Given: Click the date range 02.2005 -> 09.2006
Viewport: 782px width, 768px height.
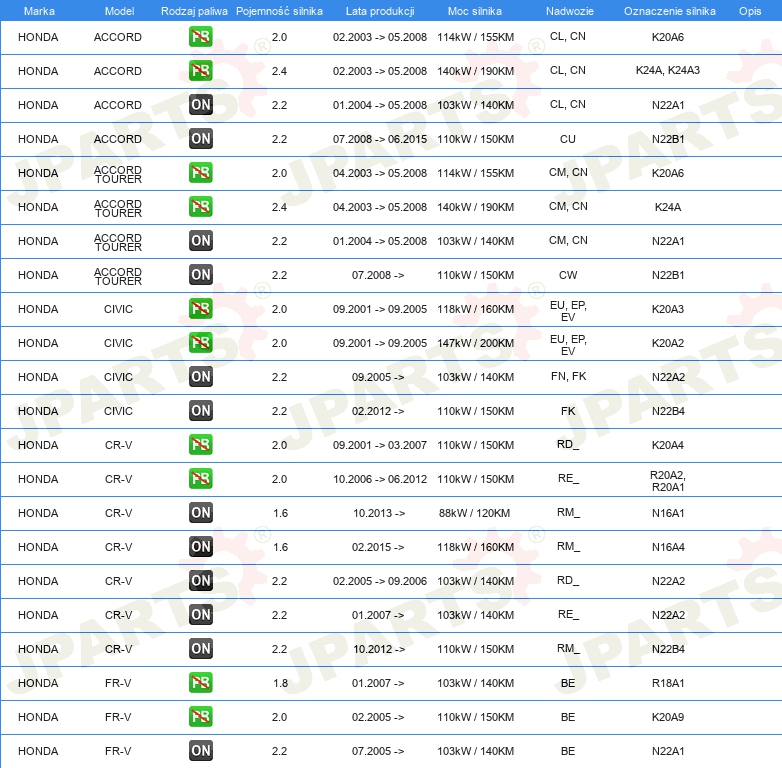Looking at the screenshot, I should pos(380,581).
